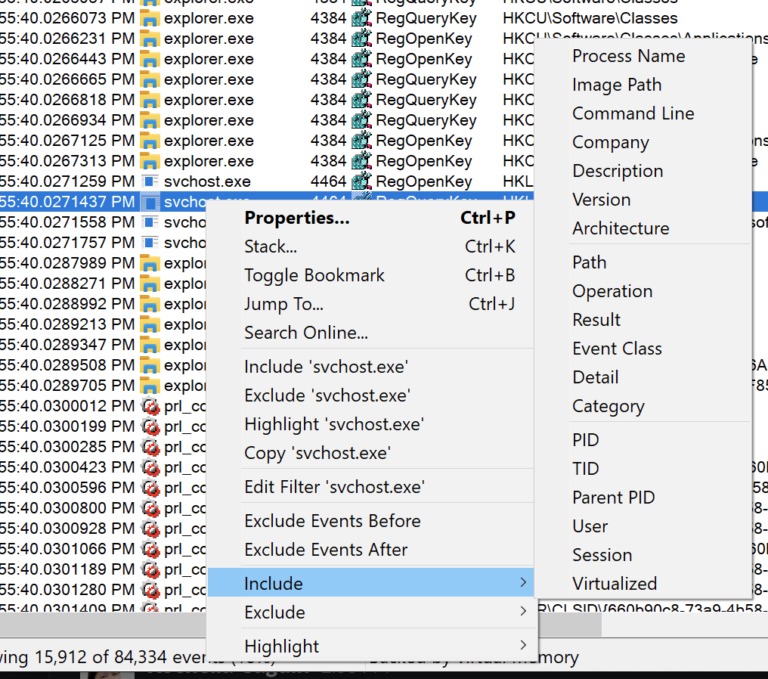Click explorer.exe folder icon at 55:40.0287989
Image resolution: width=768 pixels, height=679 pixels.
[150, 263]
